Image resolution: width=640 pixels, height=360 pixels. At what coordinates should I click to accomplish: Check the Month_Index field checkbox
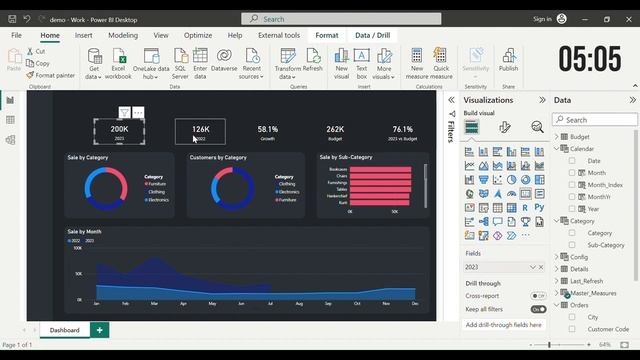pyautogui.click(x=572, y=185)
